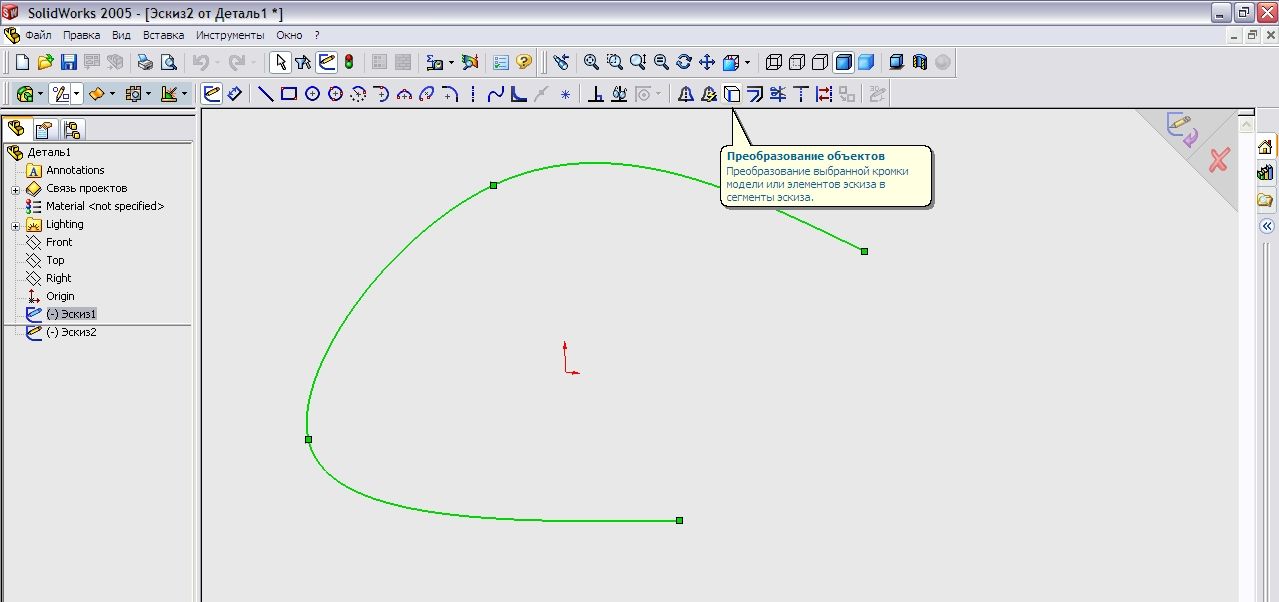Viewport: 1279px width, 602px height.
Task: Open the view orientation cube dropdown
Action: pos(747,62)
